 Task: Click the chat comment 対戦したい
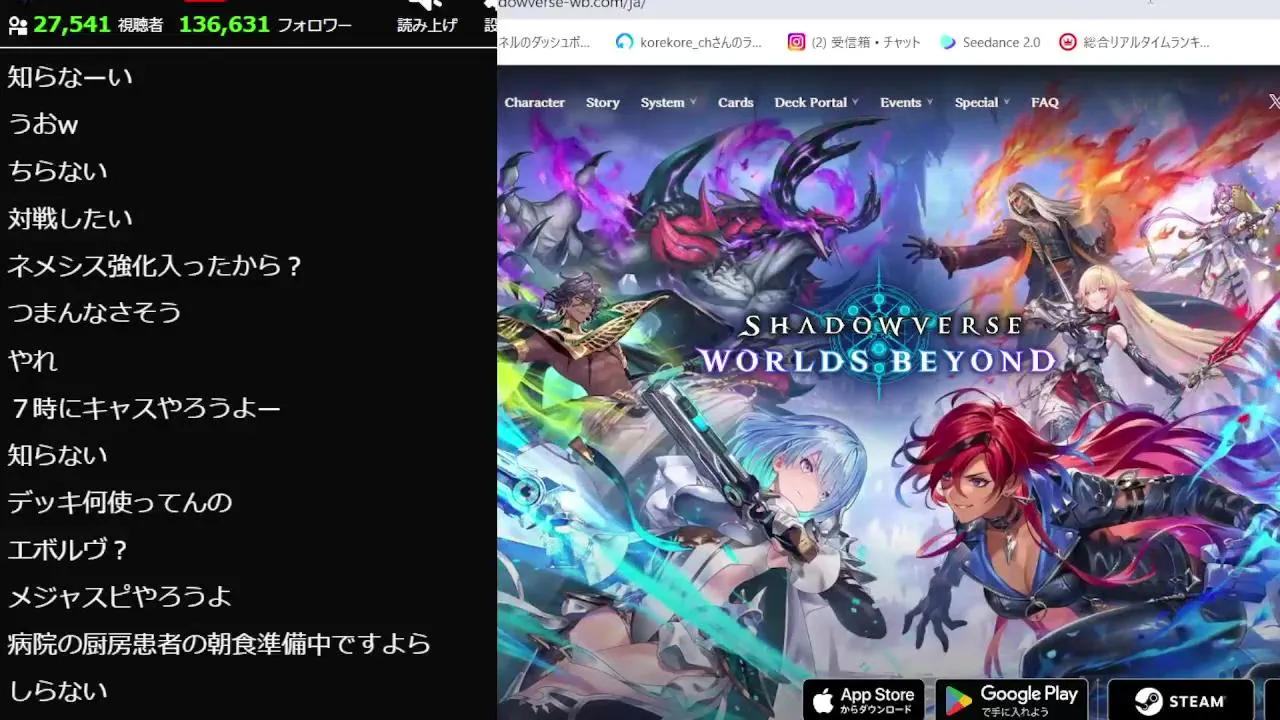pos(70,218)
